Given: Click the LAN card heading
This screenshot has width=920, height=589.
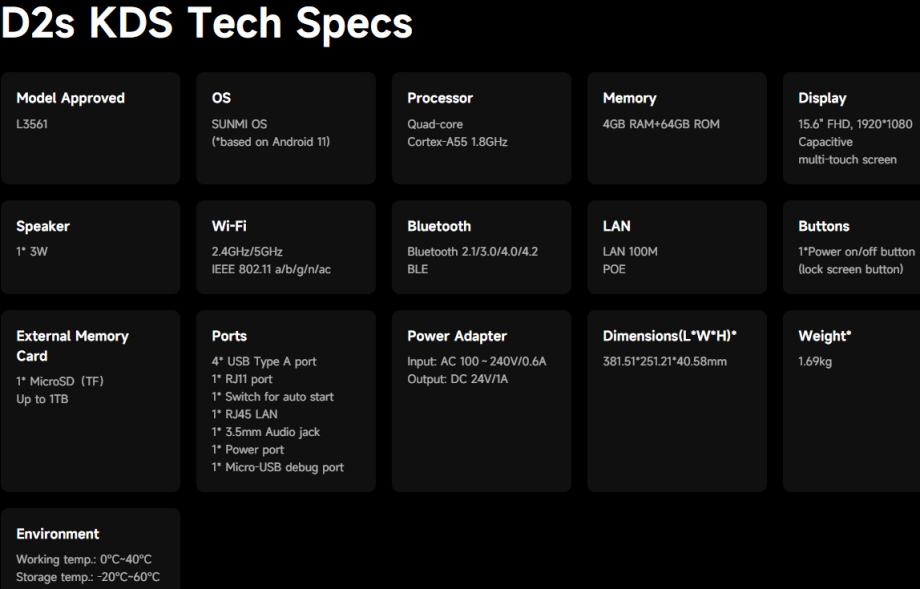Looking at the screenshot, I should [x=617, y=226].
